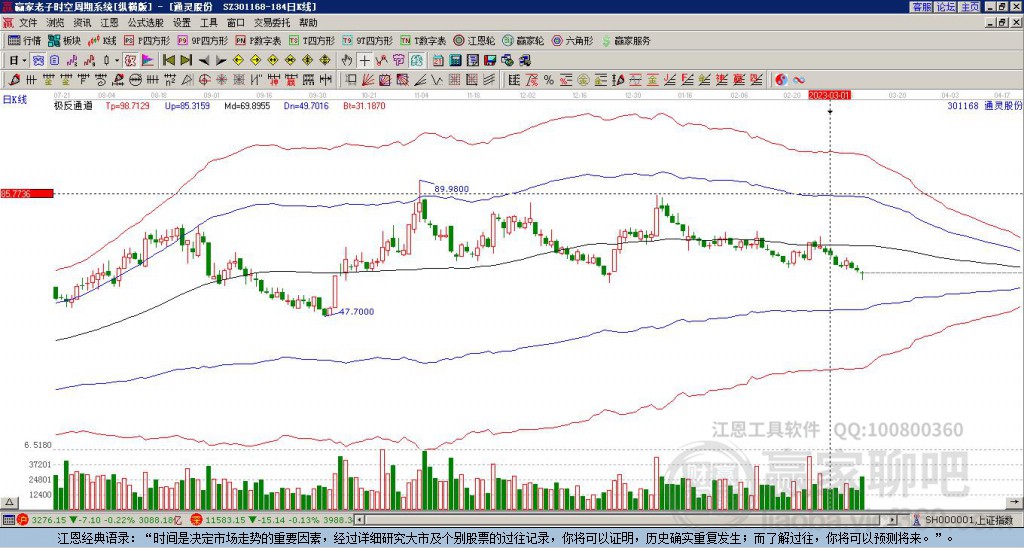This screenshot has height=548, width=1024.
Task: Click the 85.7736 price label
Action: pos(27,193)
